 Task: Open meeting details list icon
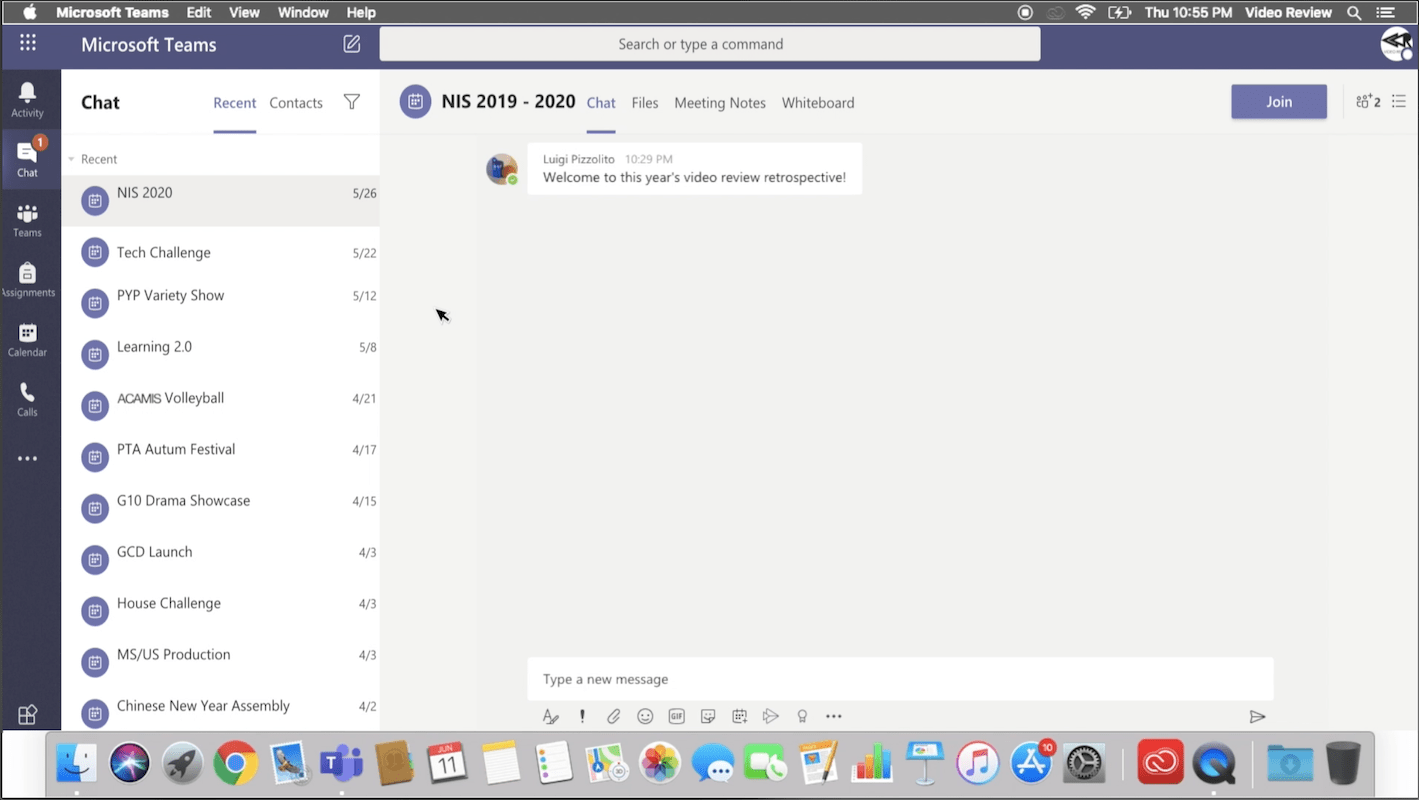point(1399,102)
